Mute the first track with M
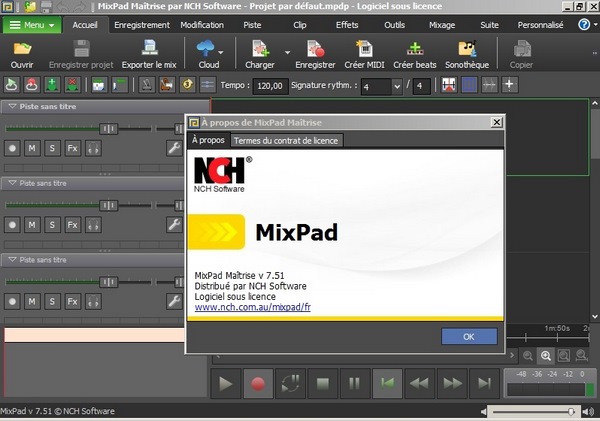 coord(32,148)
